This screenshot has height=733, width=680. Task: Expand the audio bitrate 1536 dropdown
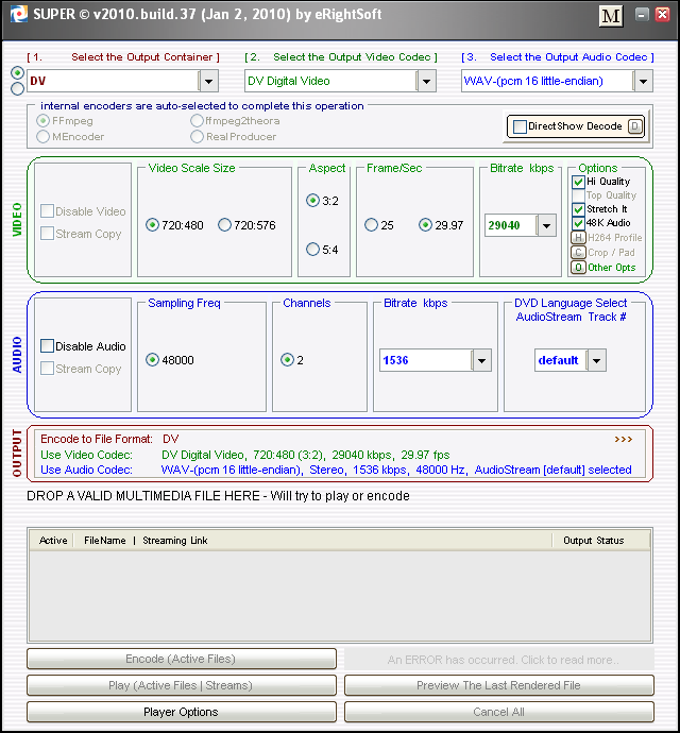coord(481,360)
